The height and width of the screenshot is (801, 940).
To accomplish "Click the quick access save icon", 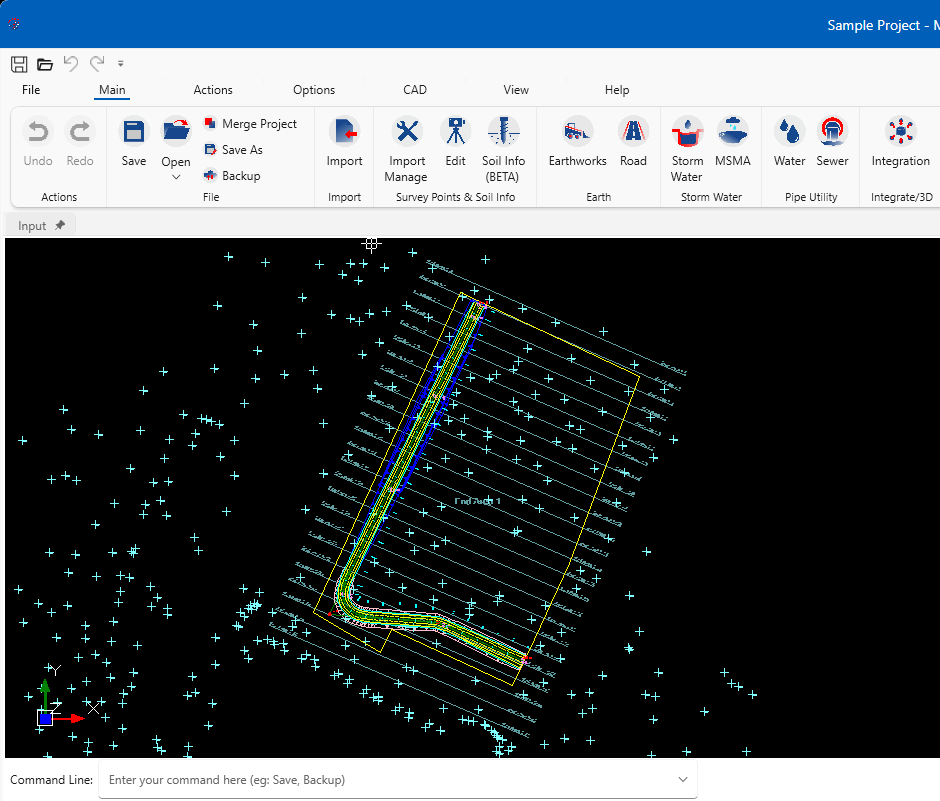I will pyautogui.click(x=19, y=64).
